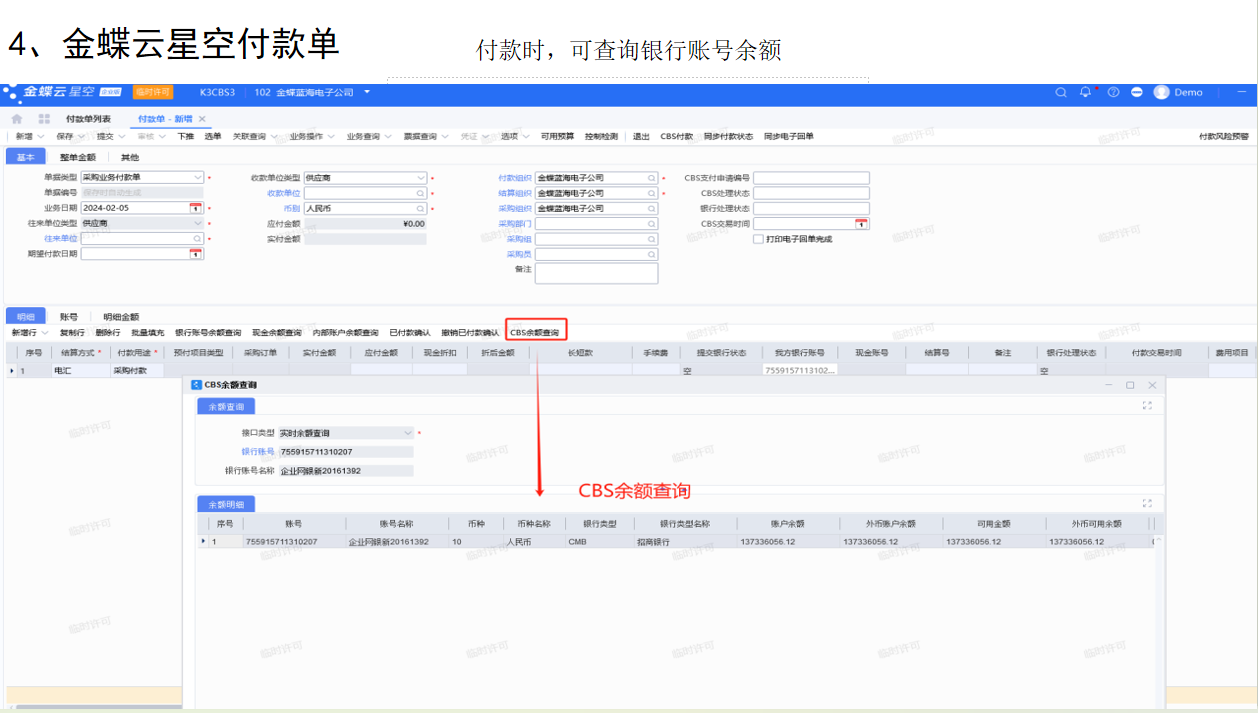Click the search magnifier in the top bar
1258x713 pixels.
[1061, 92]
